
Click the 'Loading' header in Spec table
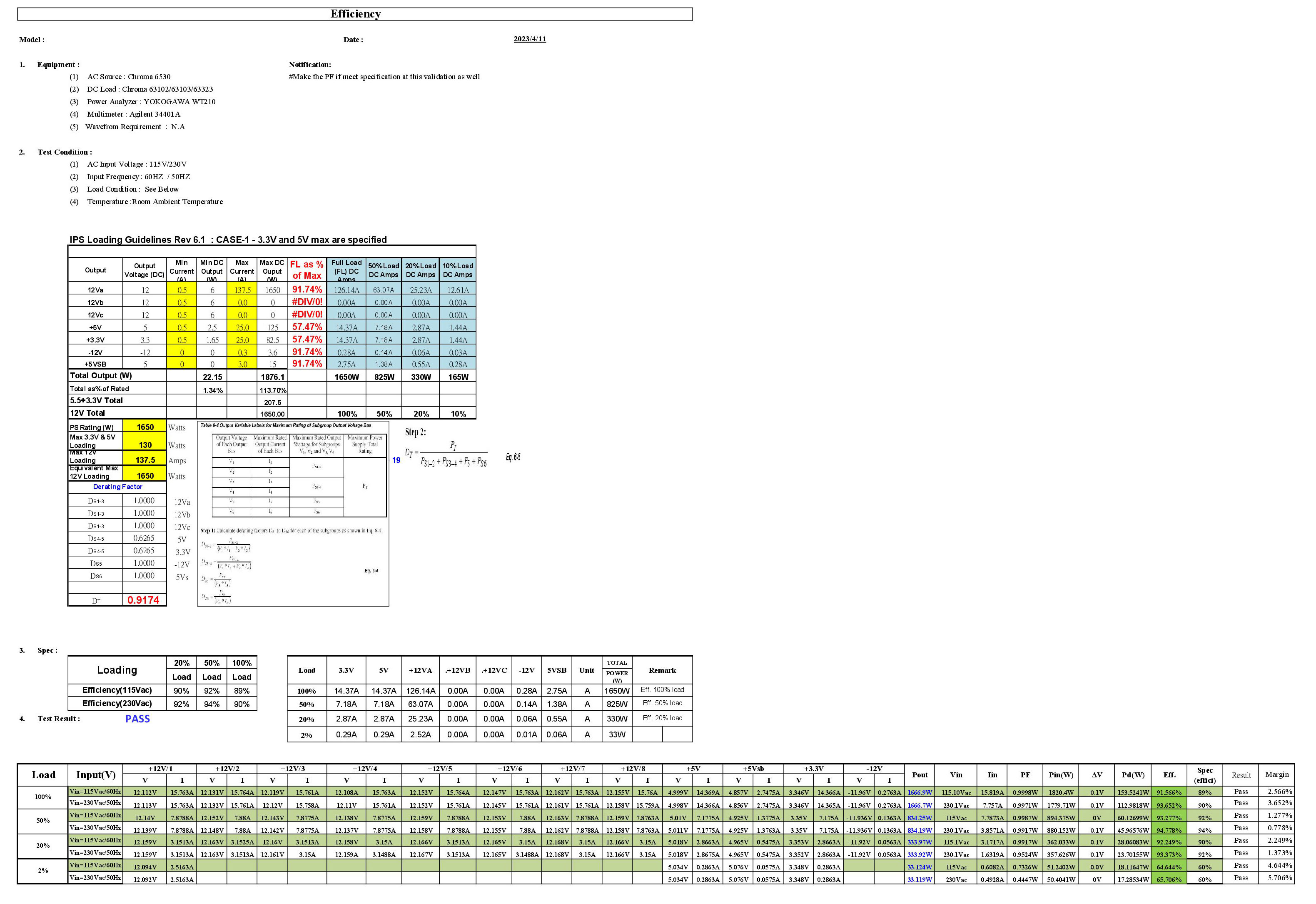117,671
